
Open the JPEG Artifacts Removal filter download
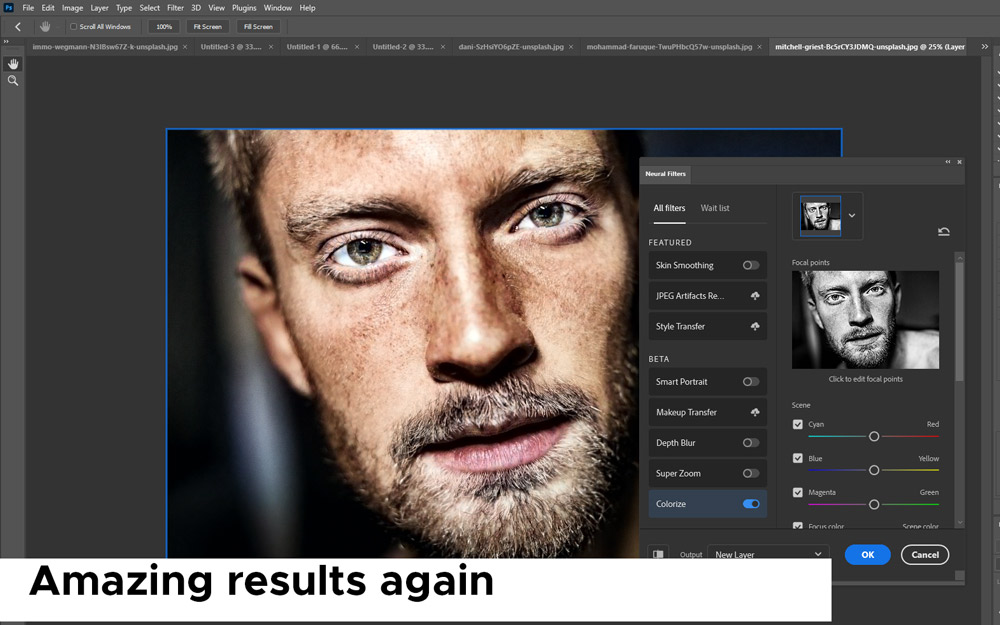[x=757, y=296]
